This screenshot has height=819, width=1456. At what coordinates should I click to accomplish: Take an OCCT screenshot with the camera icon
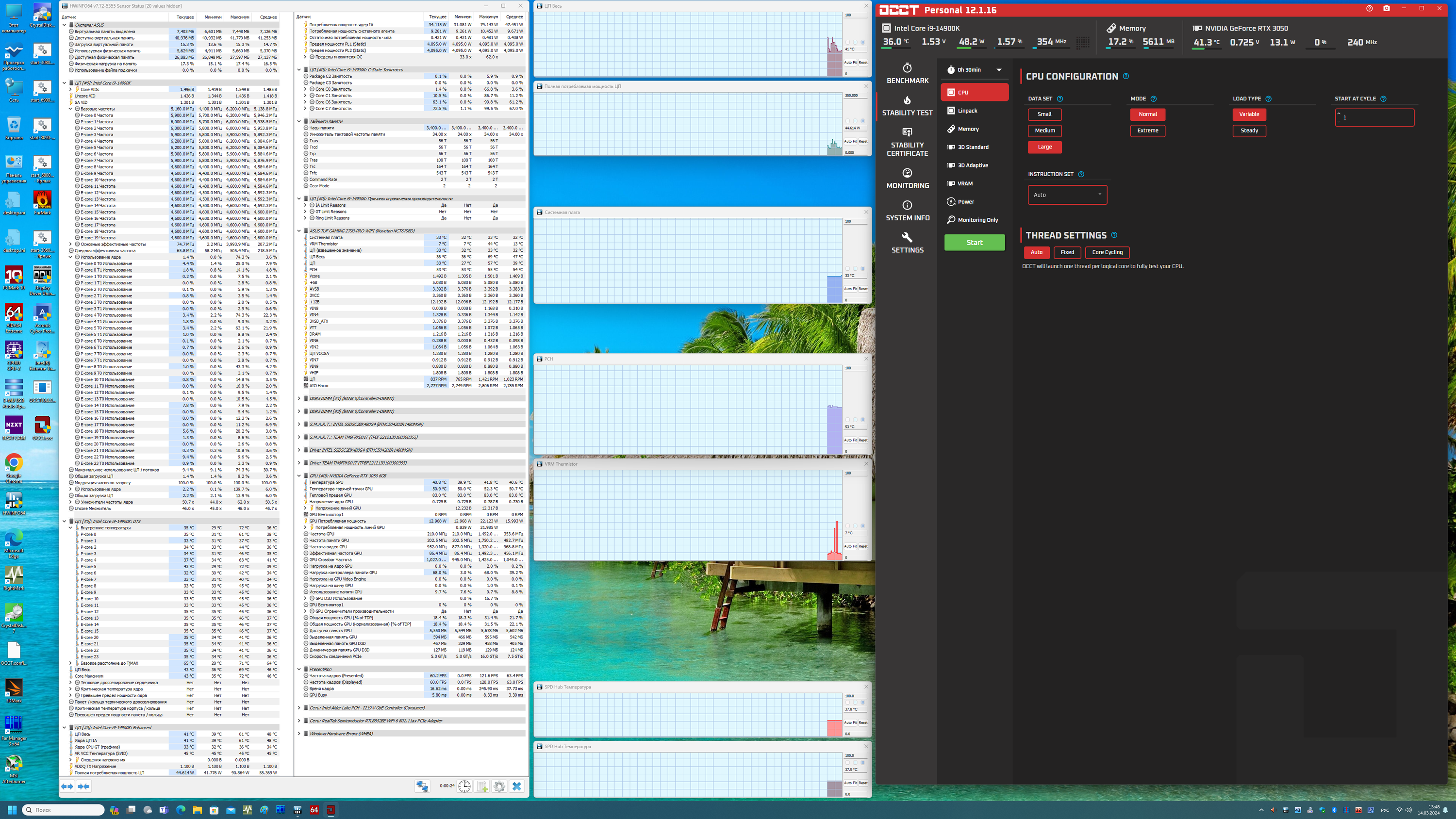(x=1386, y=8)
